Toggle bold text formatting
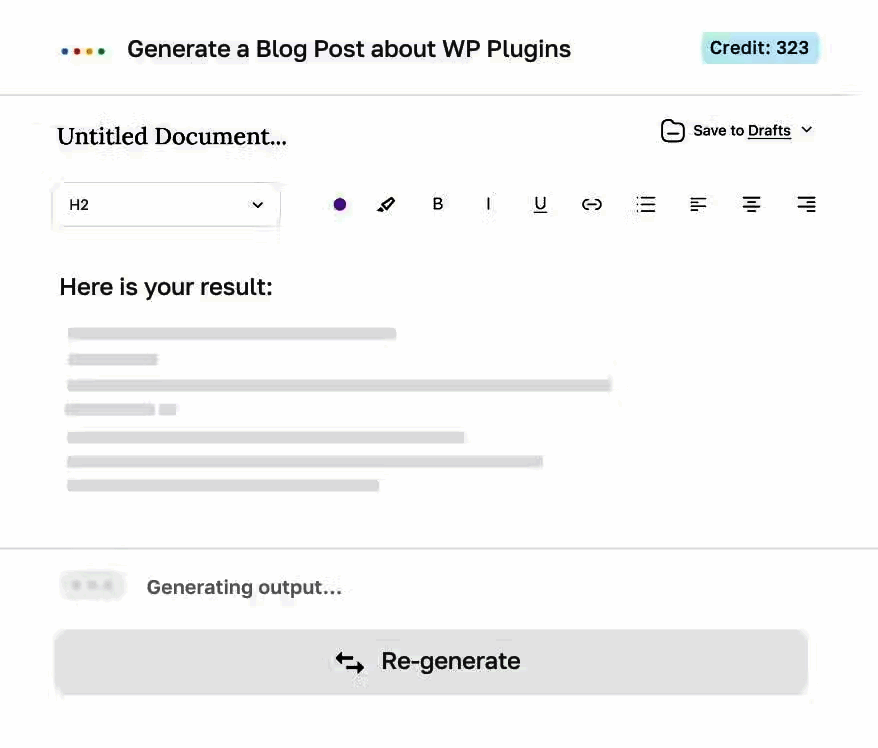This screenshot has height=748, width=878. [x=437, y=204]
